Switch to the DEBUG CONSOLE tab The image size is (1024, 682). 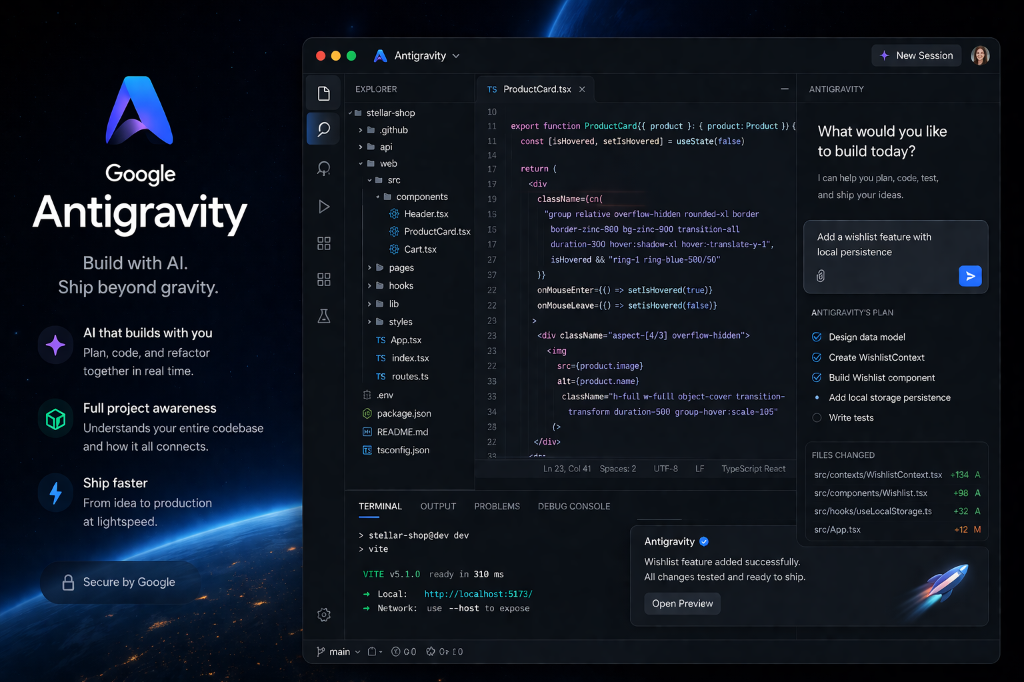574,506
